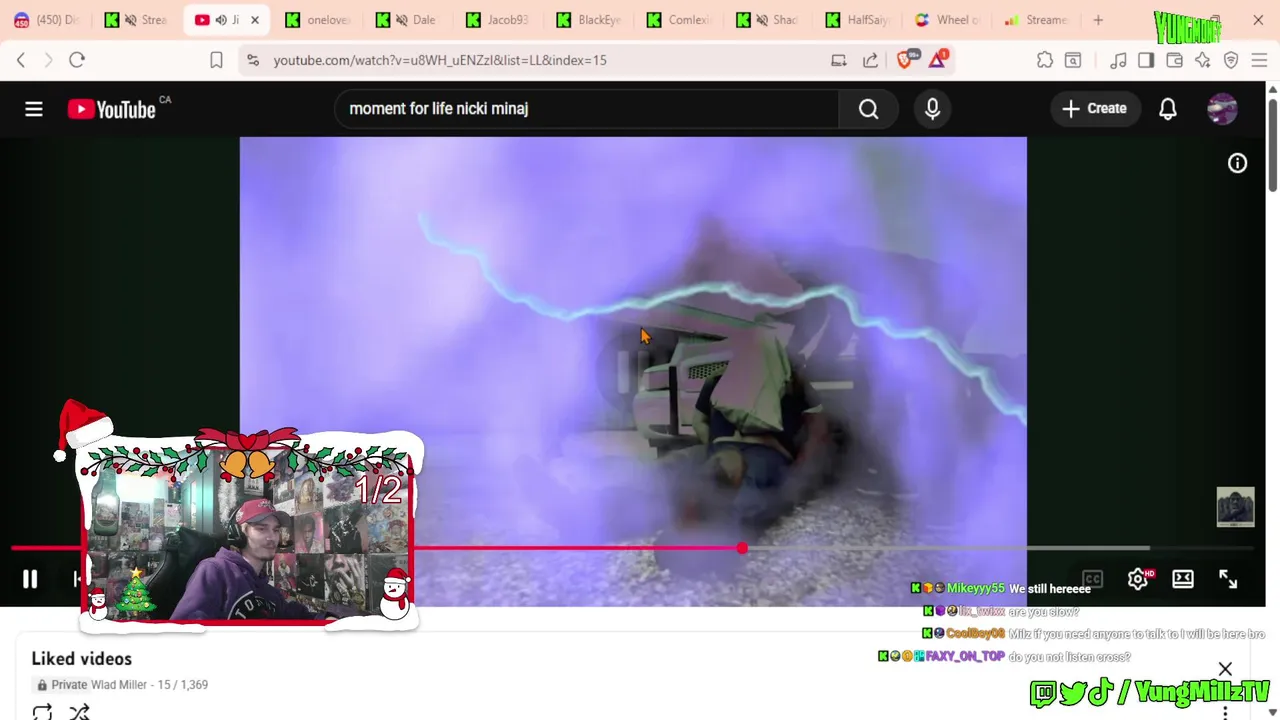Switch to the onelove tab
Image resolution: width=1280 pixels, height=720 pixels.
(x=319, y=20)
